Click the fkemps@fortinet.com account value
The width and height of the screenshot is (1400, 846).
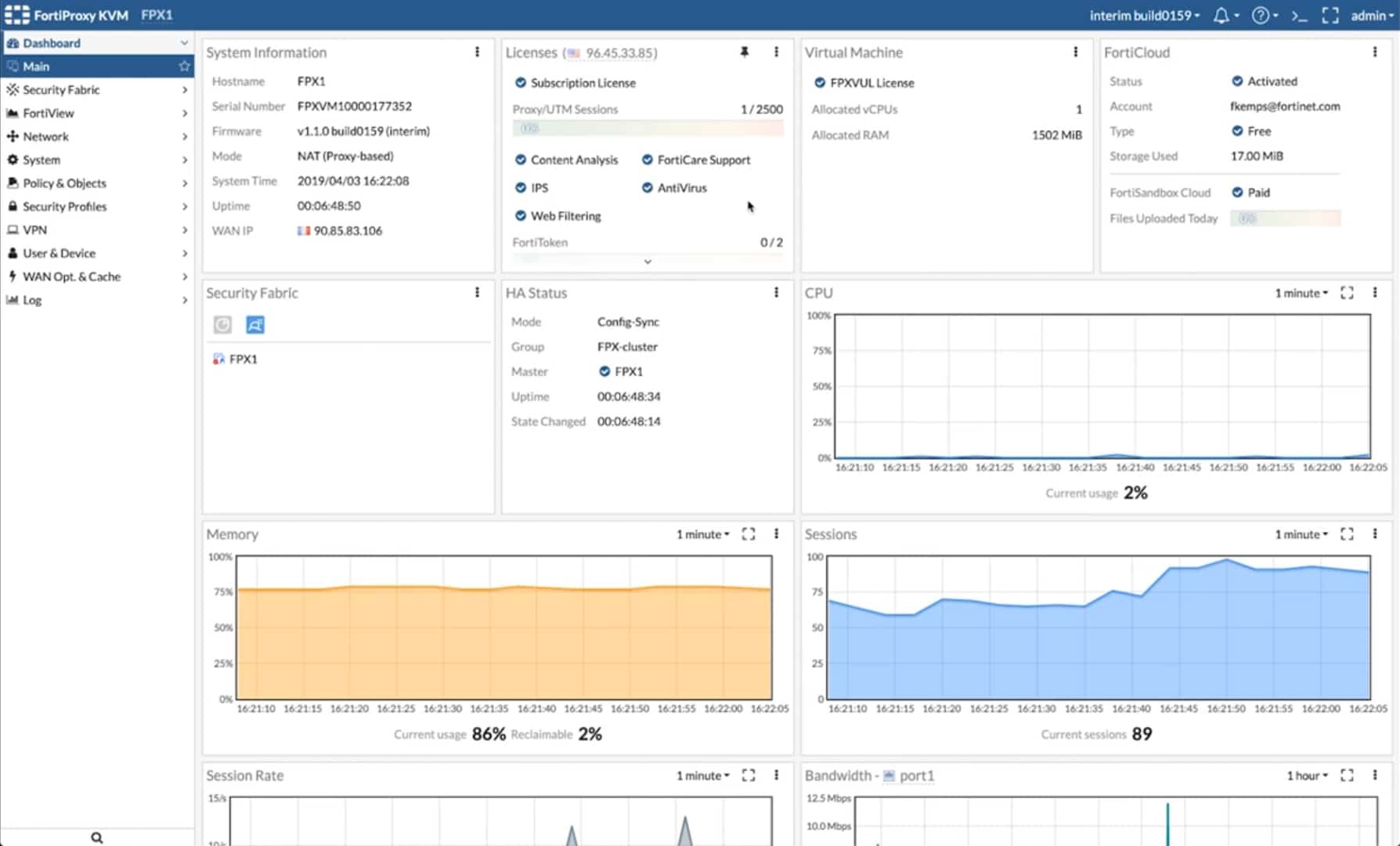1285,106
